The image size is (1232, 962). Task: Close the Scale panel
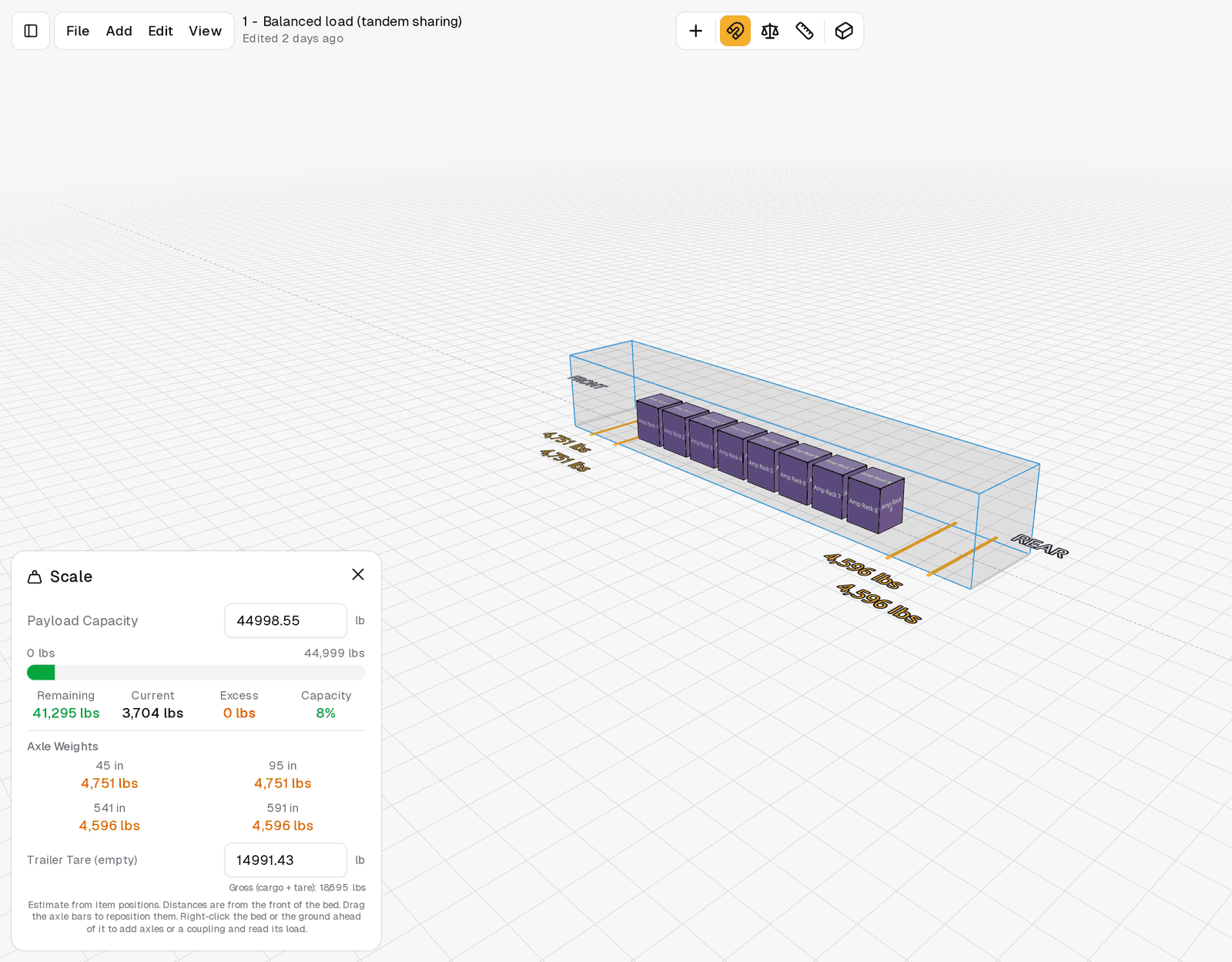358,575
